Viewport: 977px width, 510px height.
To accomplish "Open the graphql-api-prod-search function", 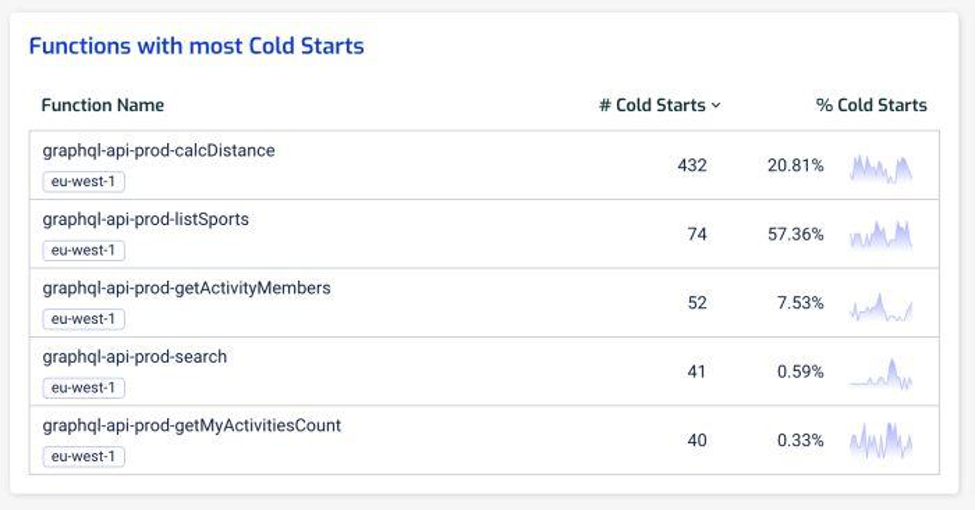I will coord(134,356).
